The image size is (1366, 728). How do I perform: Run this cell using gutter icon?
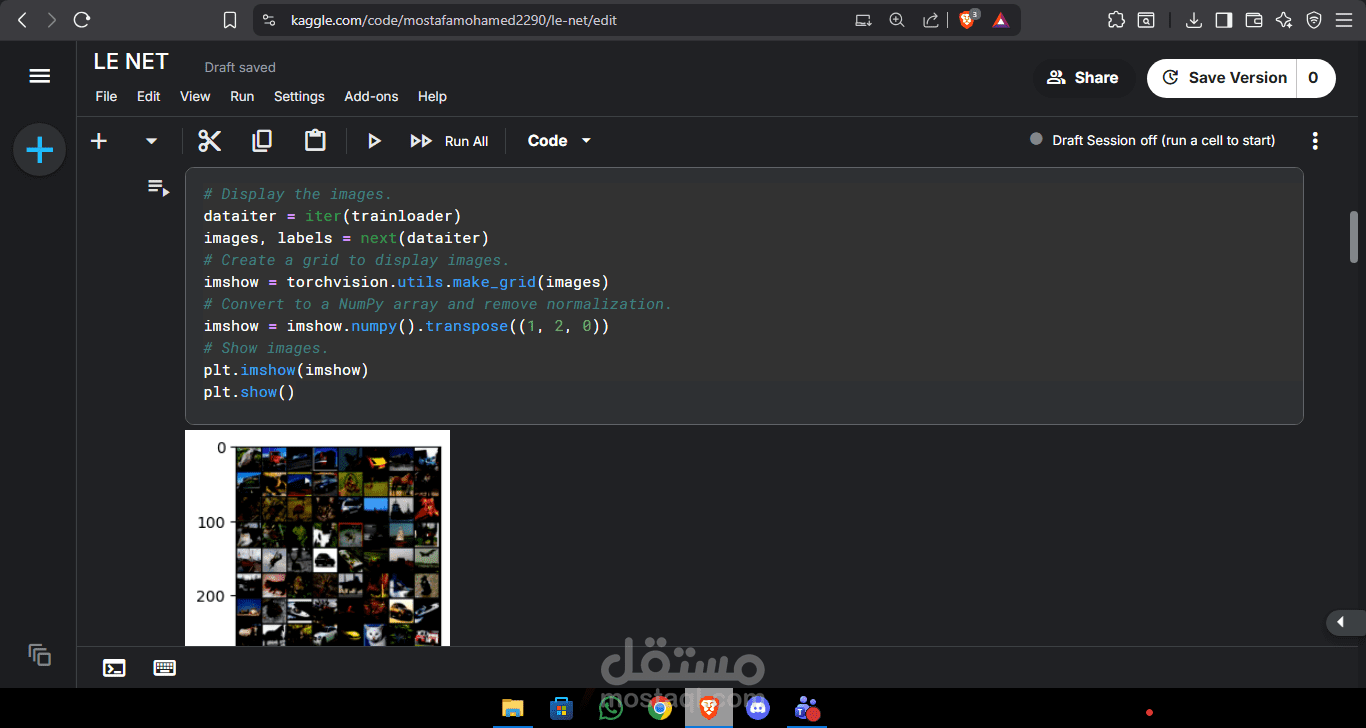[158, 187]
